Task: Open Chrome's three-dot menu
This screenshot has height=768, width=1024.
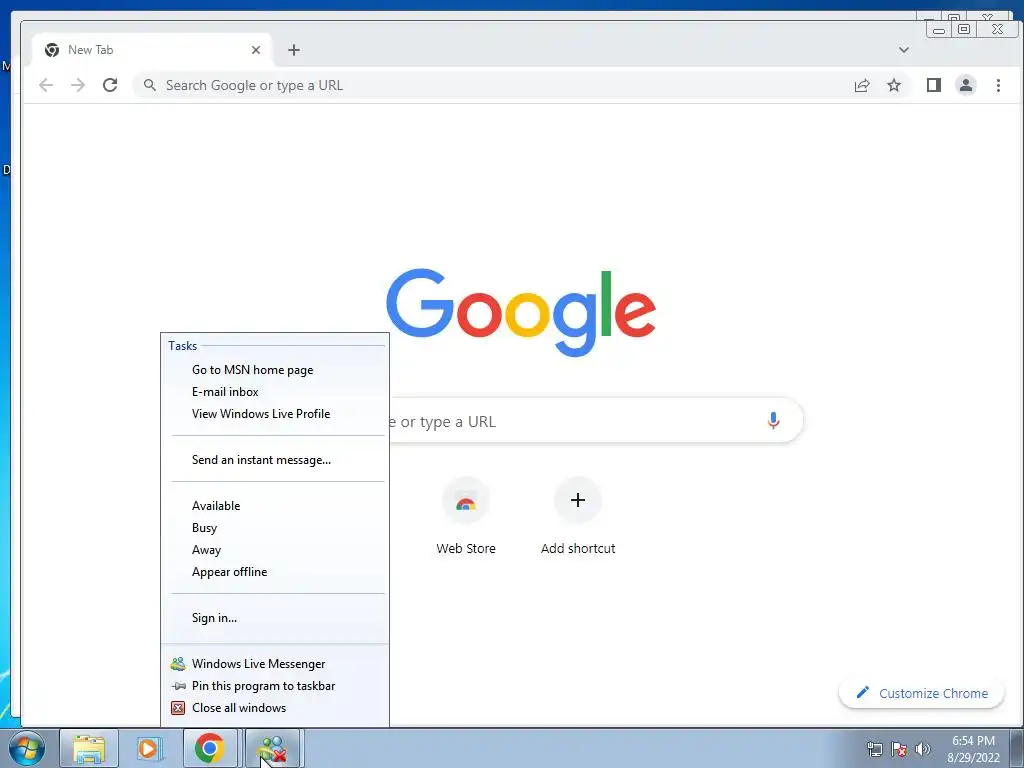Action: pyautogui.click(x=998, y=85)
